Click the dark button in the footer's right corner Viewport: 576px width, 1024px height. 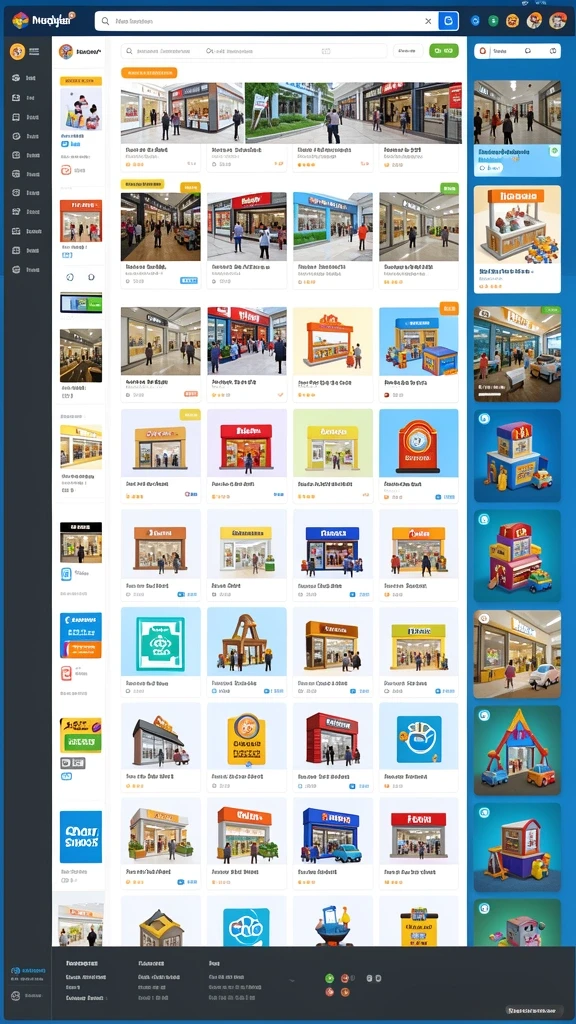tap(535, 1010)
